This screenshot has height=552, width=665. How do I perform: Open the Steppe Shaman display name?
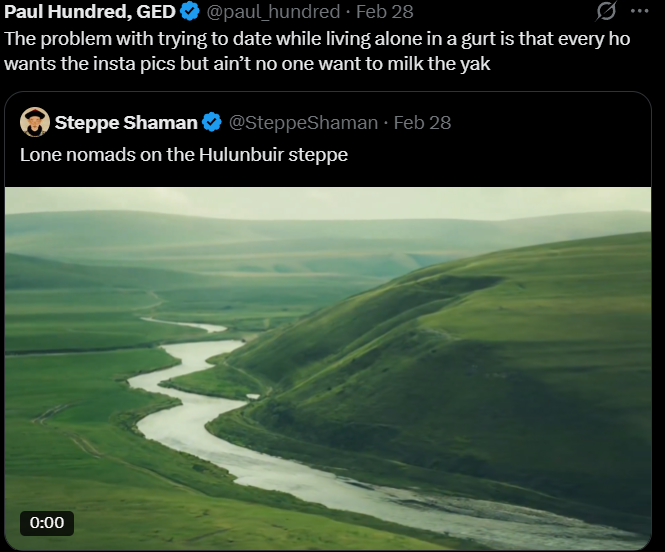126,123
